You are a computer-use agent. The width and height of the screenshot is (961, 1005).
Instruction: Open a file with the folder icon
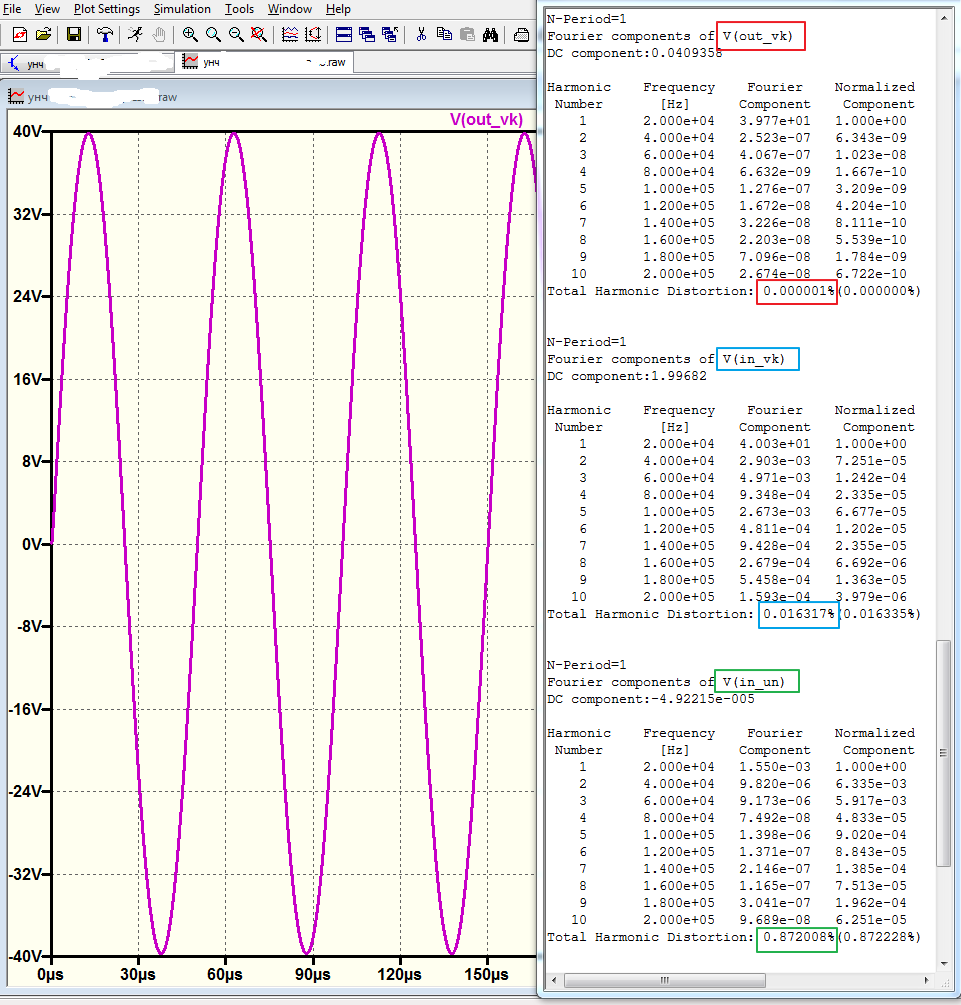pos(43,34)
